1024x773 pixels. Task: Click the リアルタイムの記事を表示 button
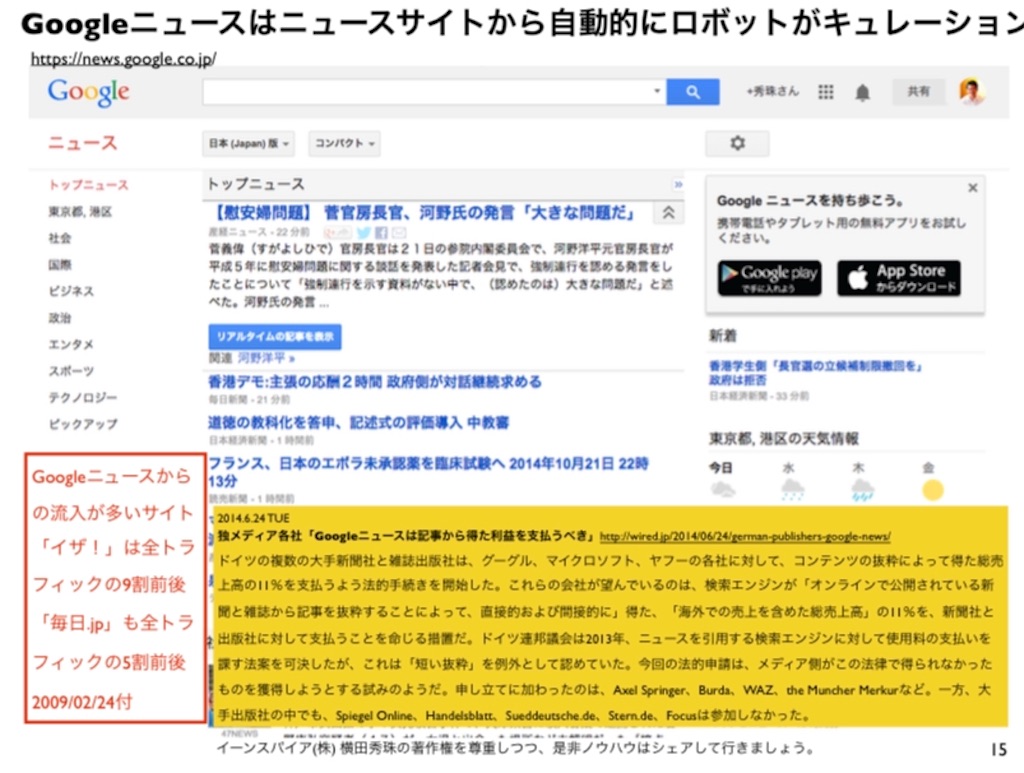click(x=275, y=337)
